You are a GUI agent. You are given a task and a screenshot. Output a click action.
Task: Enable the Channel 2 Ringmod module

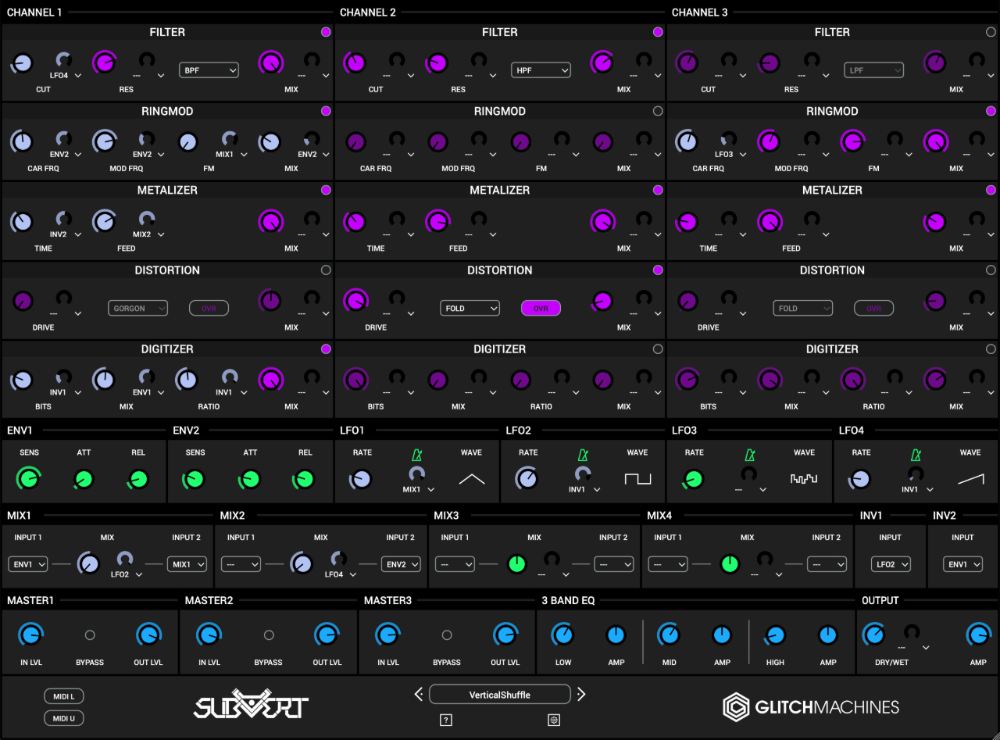coord(658,111)
